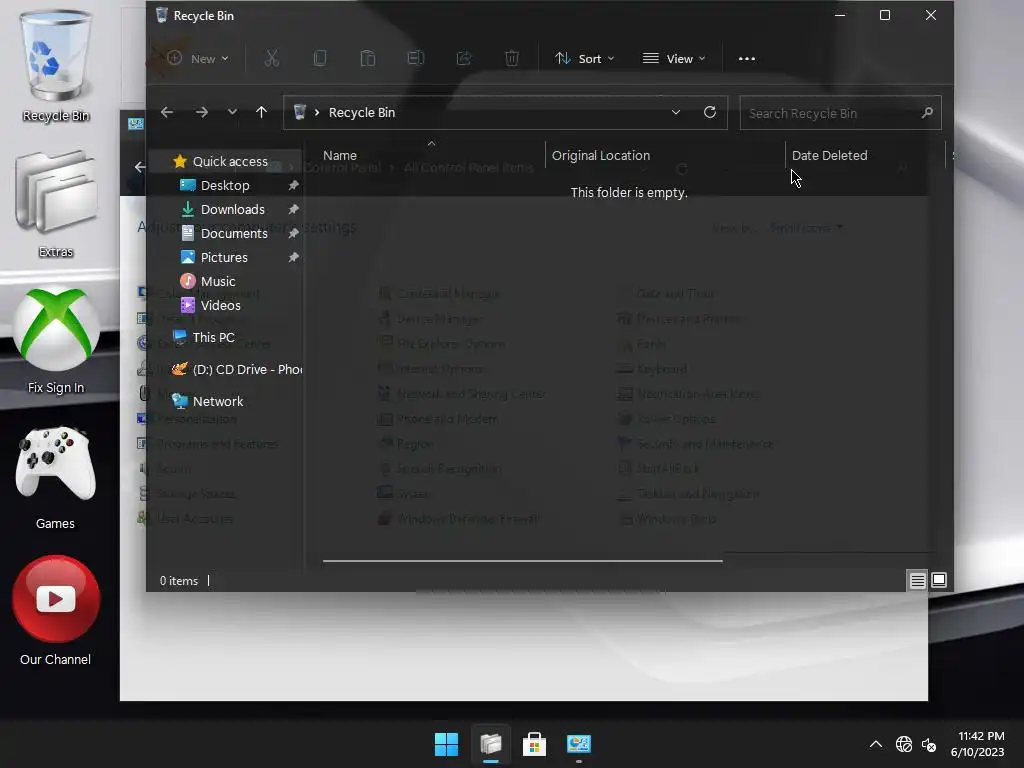Viewport: 1024px width, 768px height.
Task: Select Desktop in navigation pane
Action: 225,185
